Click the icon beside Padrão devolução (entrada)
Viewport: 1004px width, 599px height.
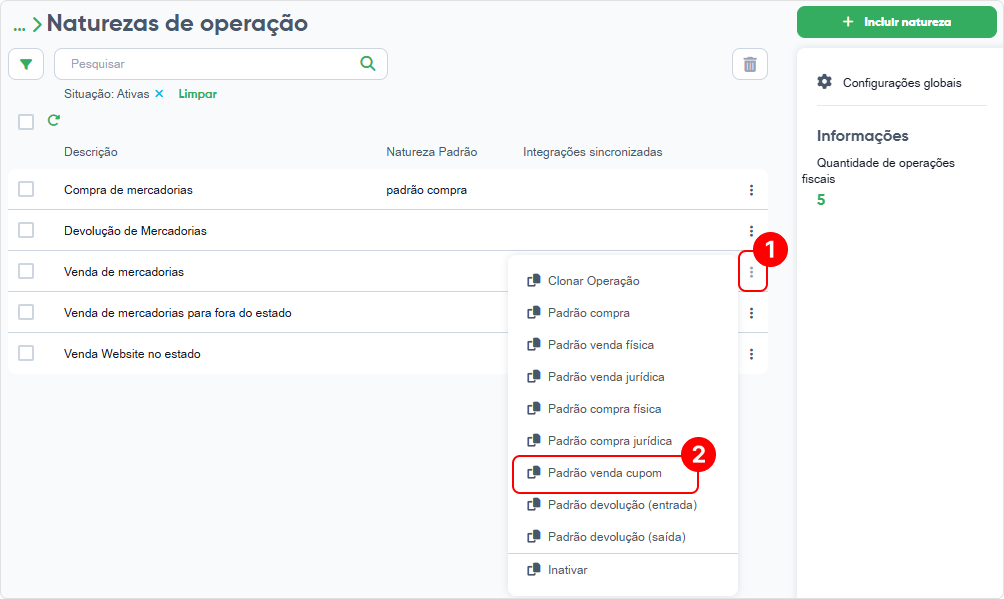(533, 505)
